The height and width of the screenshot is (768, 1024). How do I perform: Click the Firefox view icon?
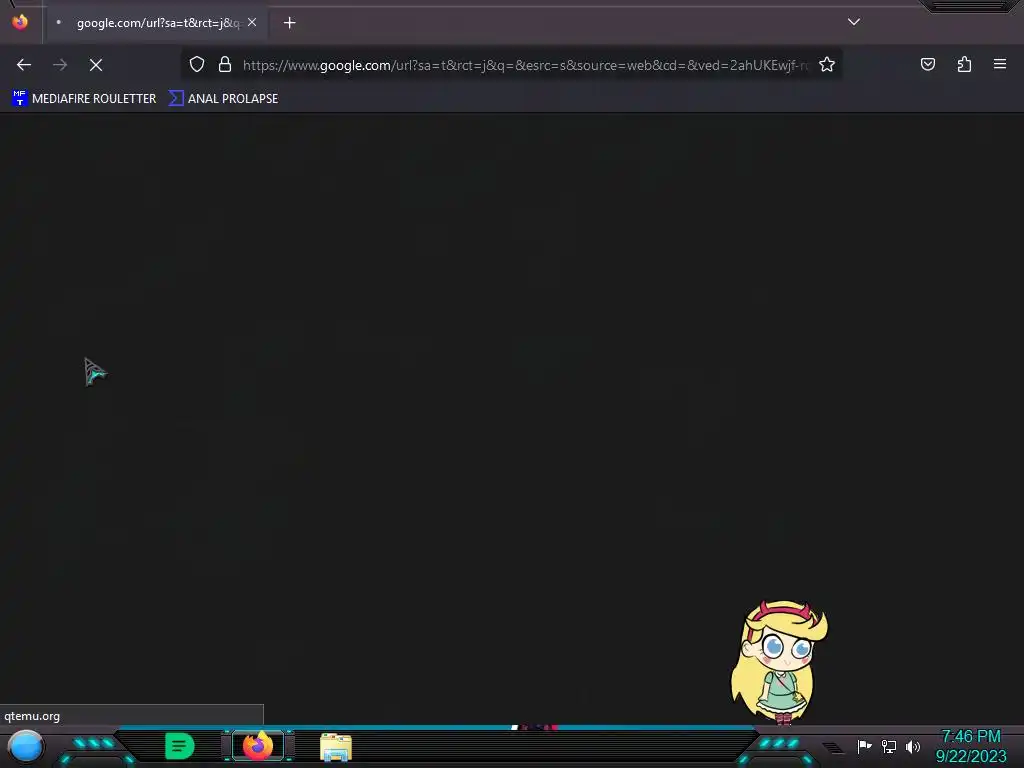20,22
